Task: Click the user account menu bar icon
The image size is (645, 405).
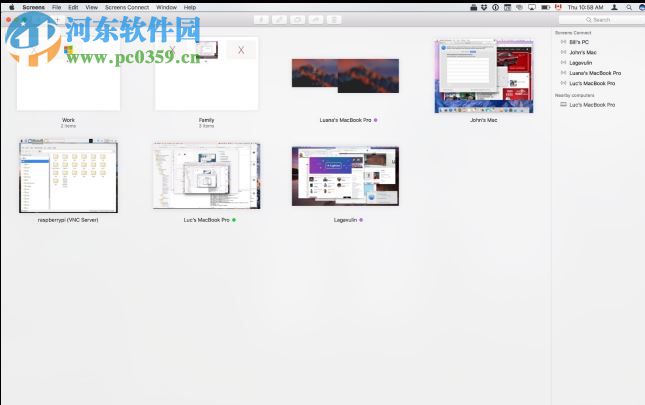Action: [614, 7]
